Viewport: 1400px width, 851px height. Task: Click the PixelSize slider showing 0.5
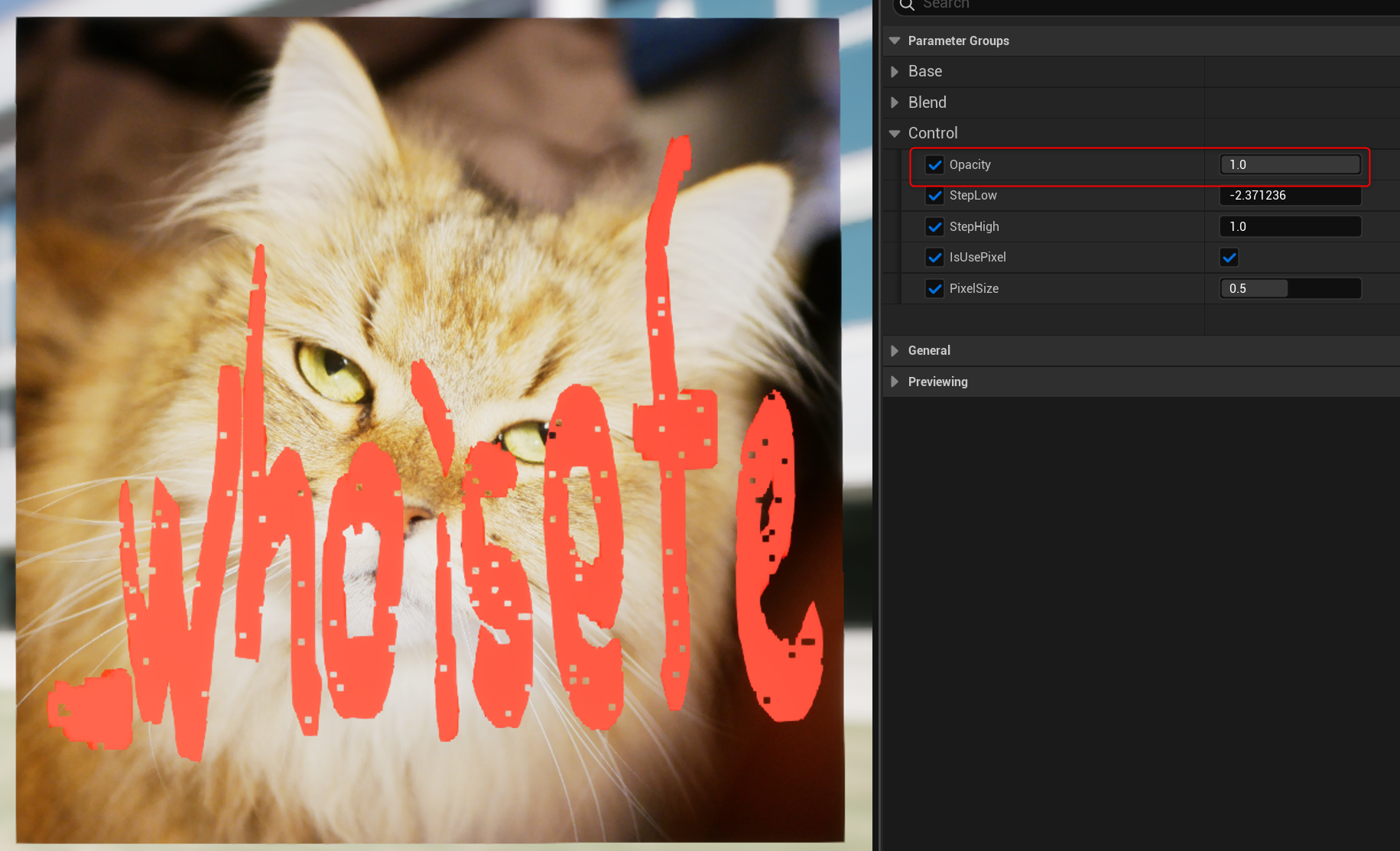coord(1290,288)
